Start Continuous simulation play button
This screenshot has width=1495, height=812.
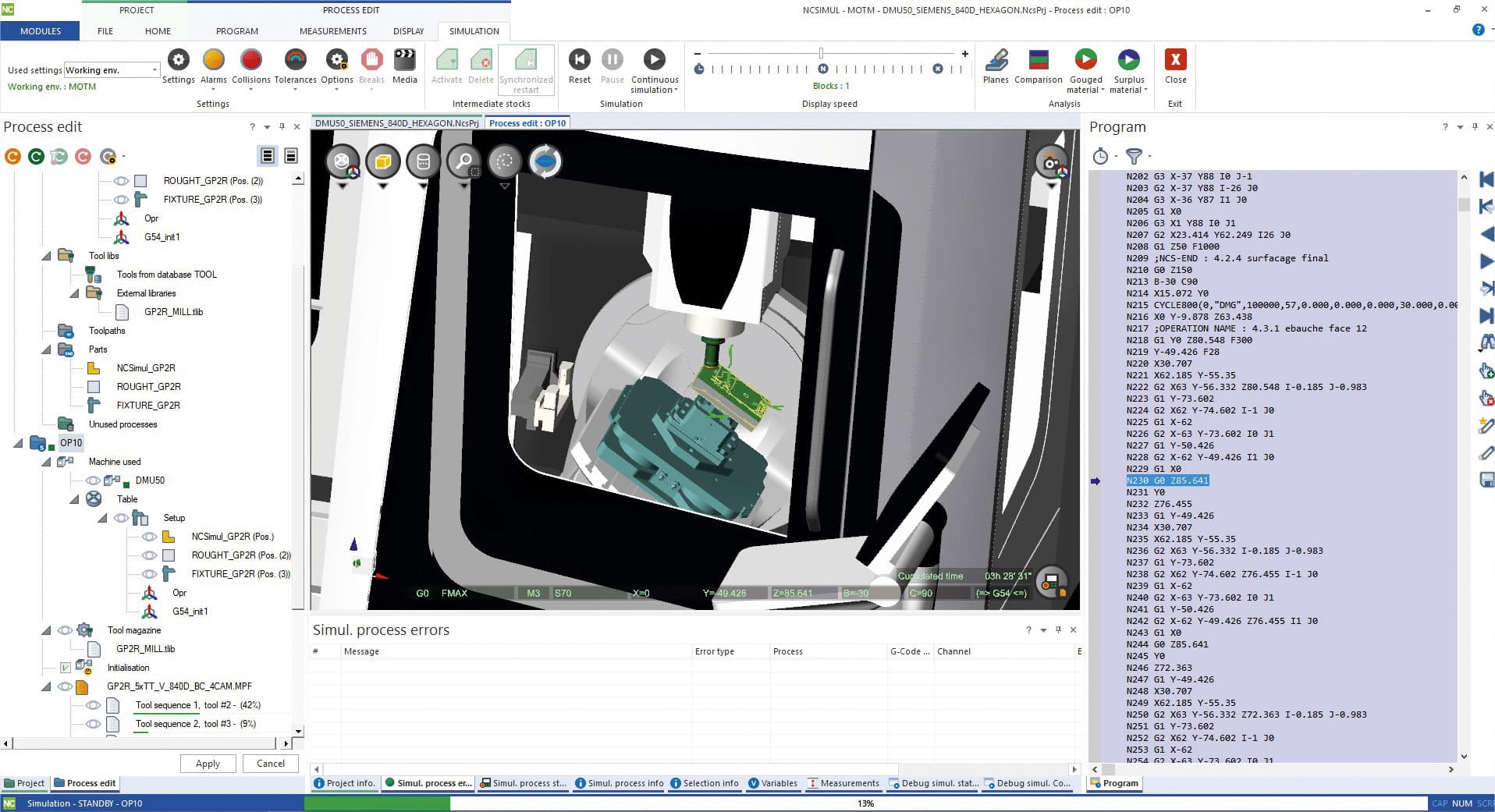coord(654,60)
